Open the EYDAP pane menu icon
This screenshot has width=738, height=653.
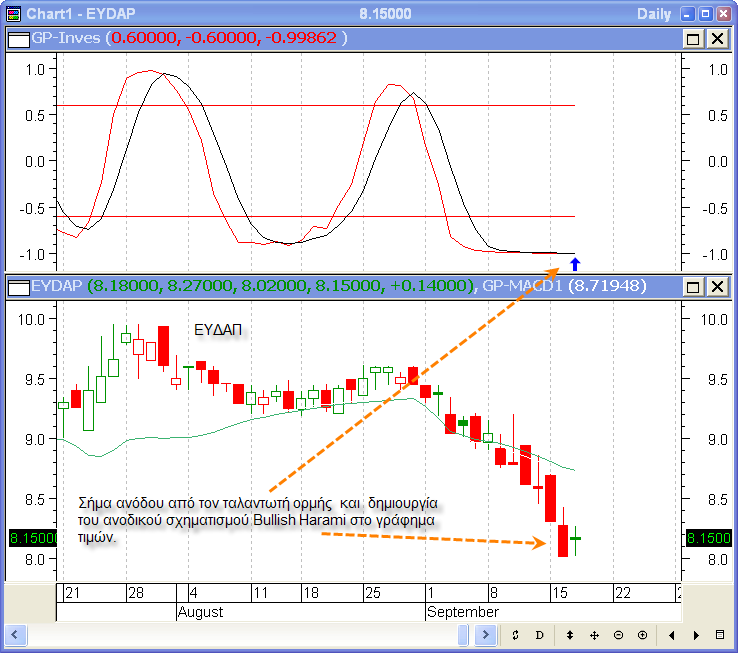pos(18,287)
